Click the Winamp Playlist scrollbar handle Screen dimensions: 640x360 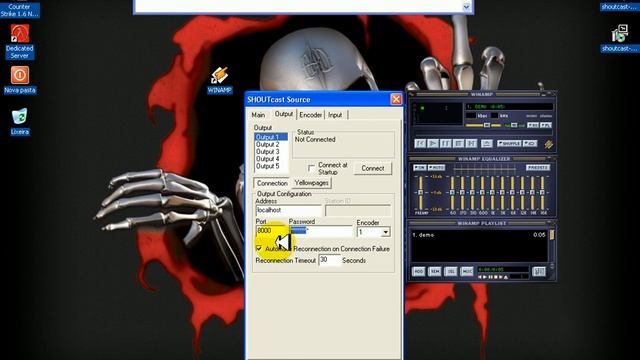coord(552,235)
